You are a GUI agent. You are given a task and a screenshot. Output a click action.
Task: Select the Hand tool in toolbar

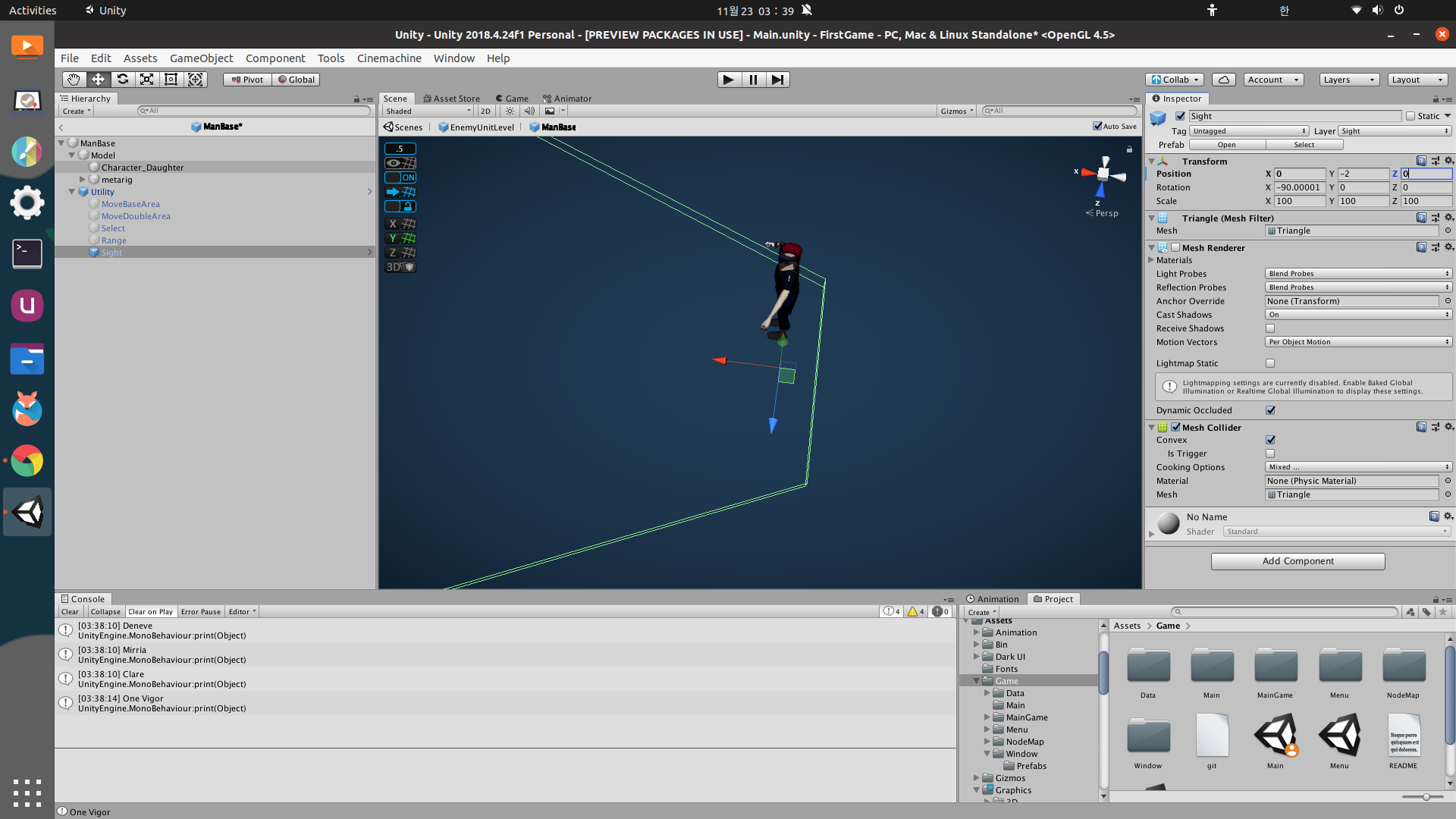[74, 80]
